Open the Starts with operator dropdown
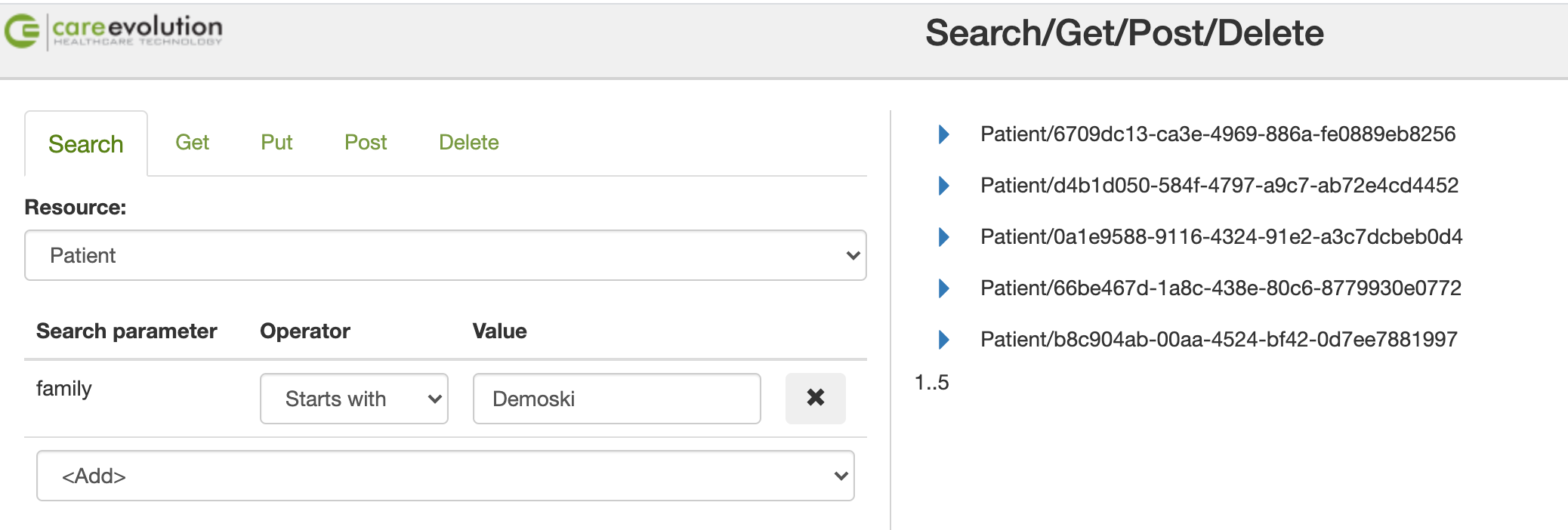This screenshot has width=1568, height=530. (353, 399)
